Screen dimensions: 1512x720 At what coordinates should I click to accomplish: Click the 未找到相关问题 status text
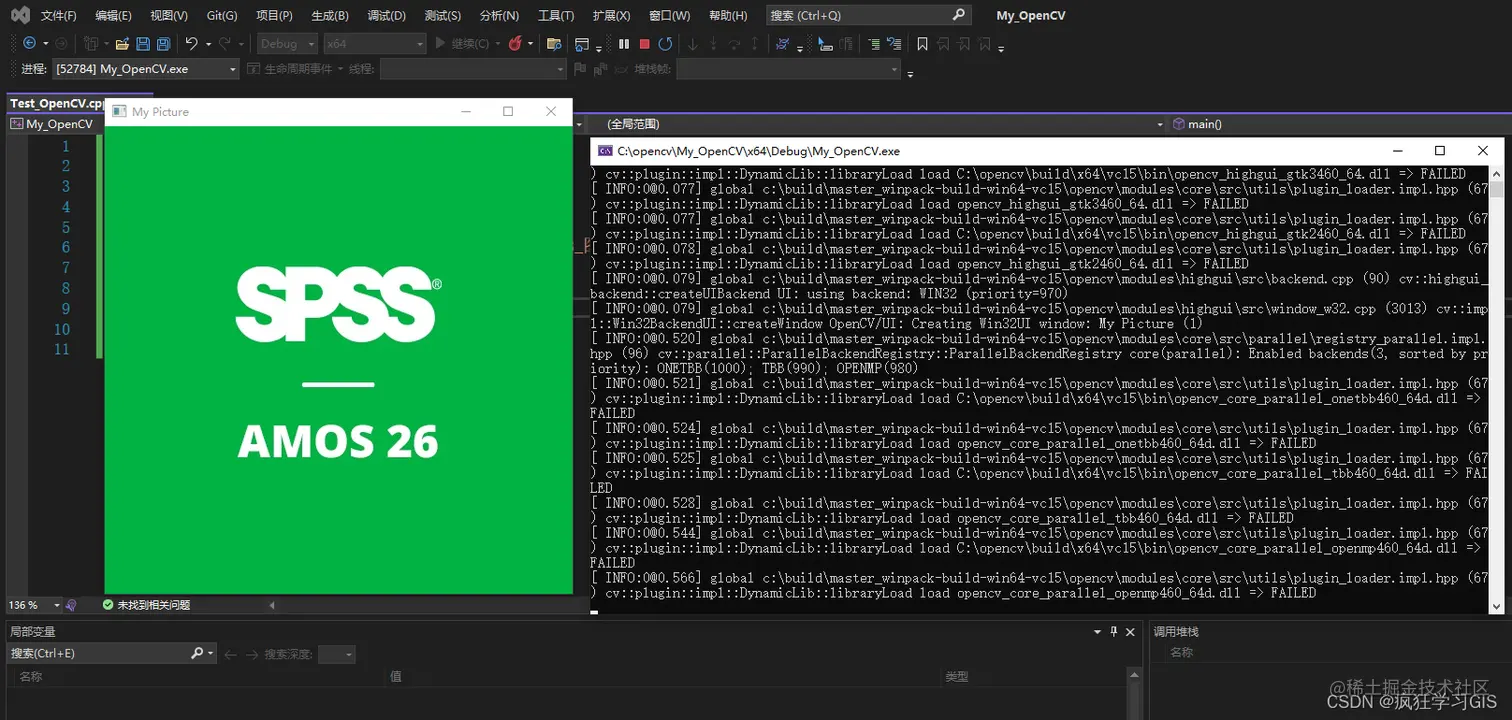click(x=153, y=605)
